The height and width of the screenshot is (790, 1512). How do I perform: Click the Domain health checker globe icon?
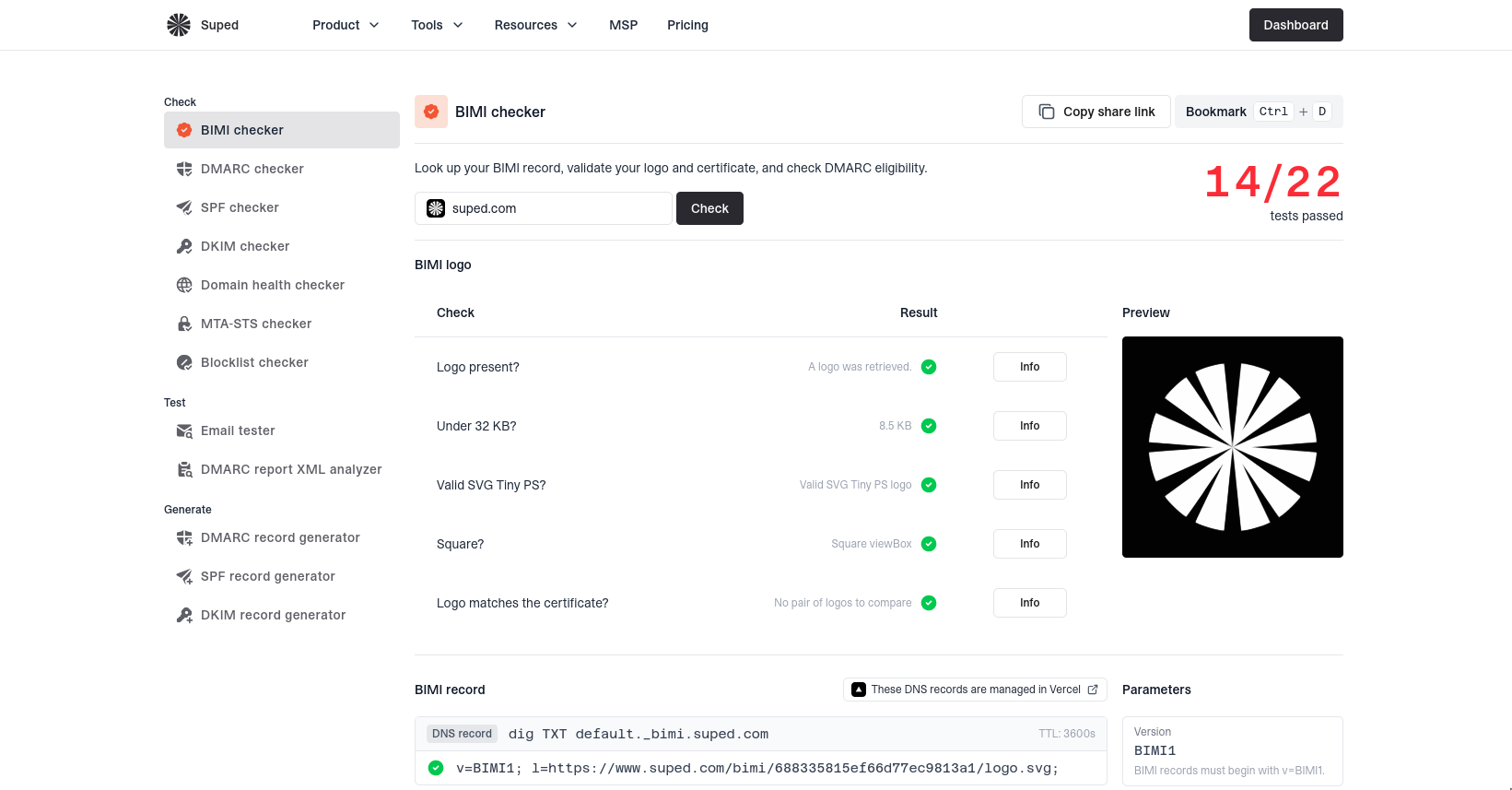(184, 285)
